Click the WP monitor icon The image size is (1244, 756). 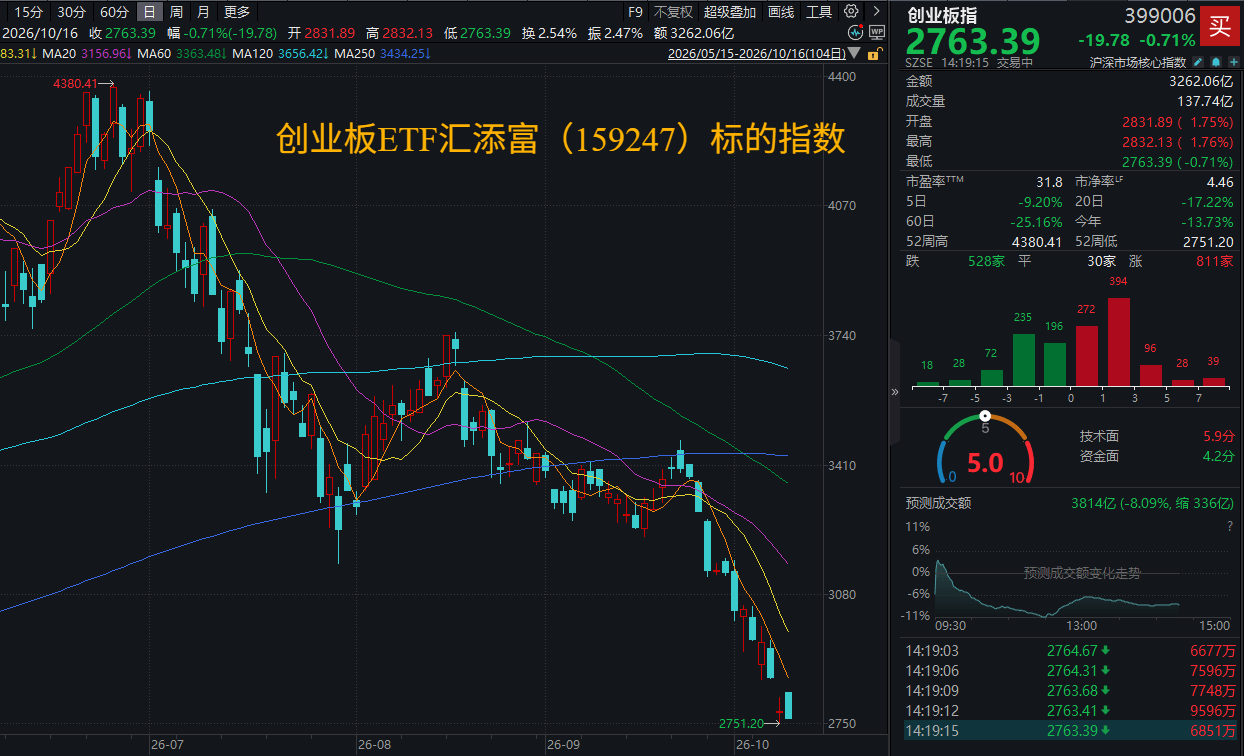[x=877, y=32]
